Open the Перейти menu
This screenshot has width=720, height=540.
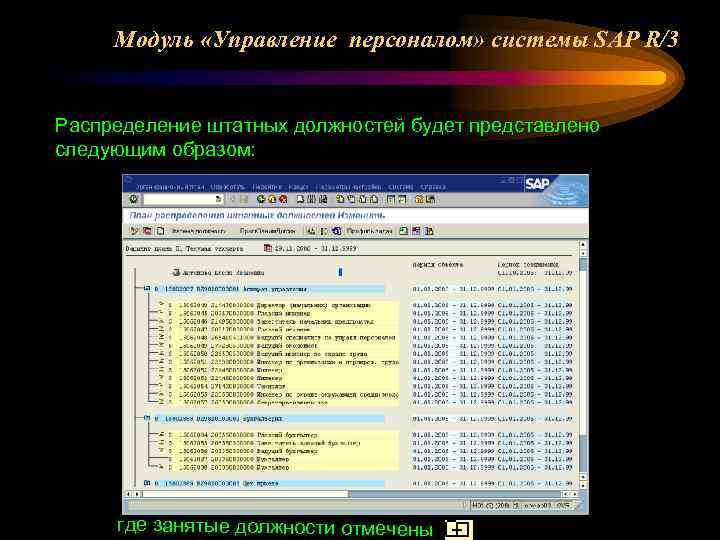click(267, 187)
